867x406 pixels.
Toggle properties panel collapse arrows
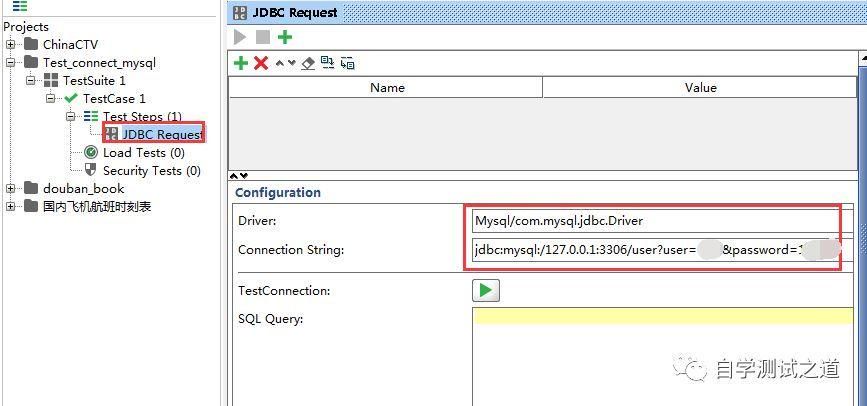click(239, 176)
